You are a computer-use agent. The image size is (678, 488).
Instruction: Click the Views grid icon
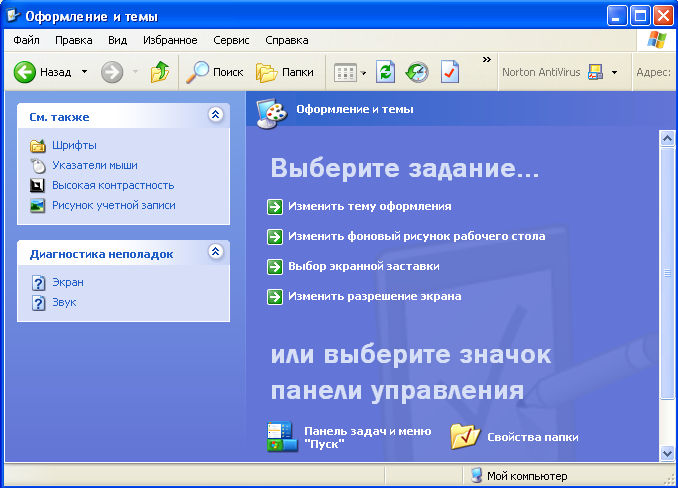pos(345,73)
